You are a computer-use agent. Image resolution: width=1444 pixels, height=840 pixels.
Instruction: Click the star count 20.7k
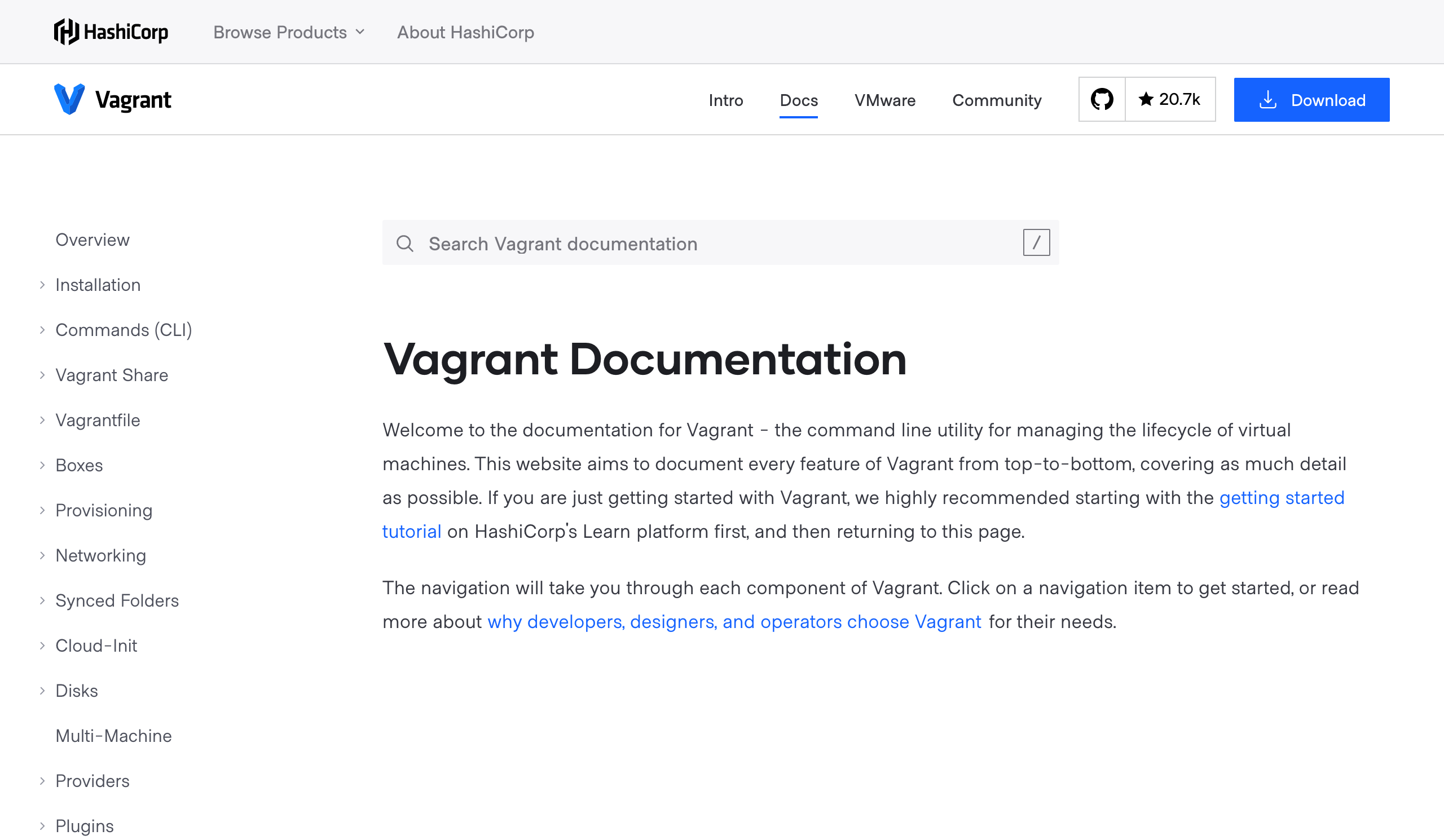tap(1170, 99)
